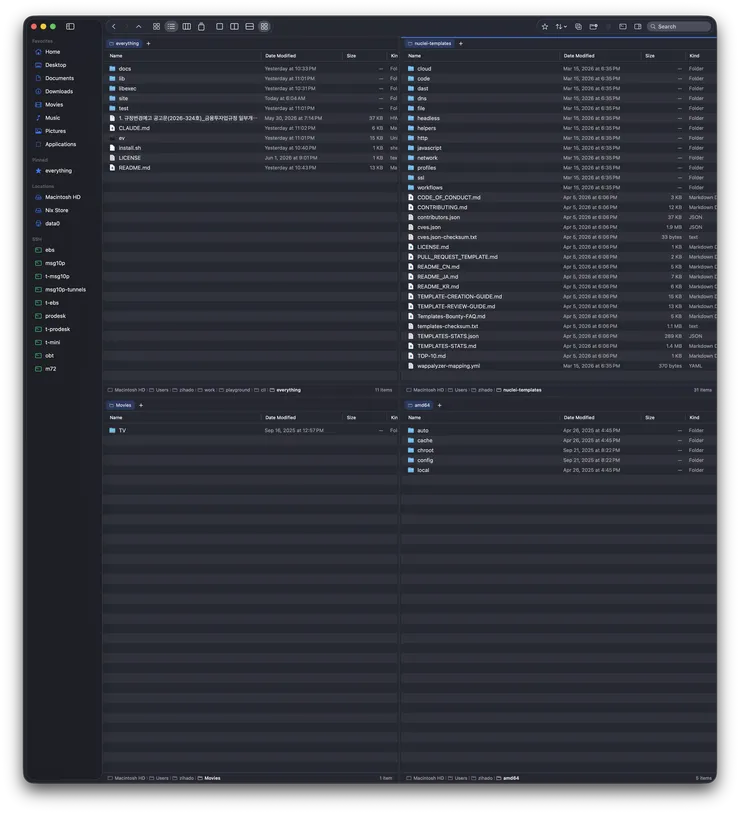
Task: Select the docs folder row
Action: tap(251, 69)
